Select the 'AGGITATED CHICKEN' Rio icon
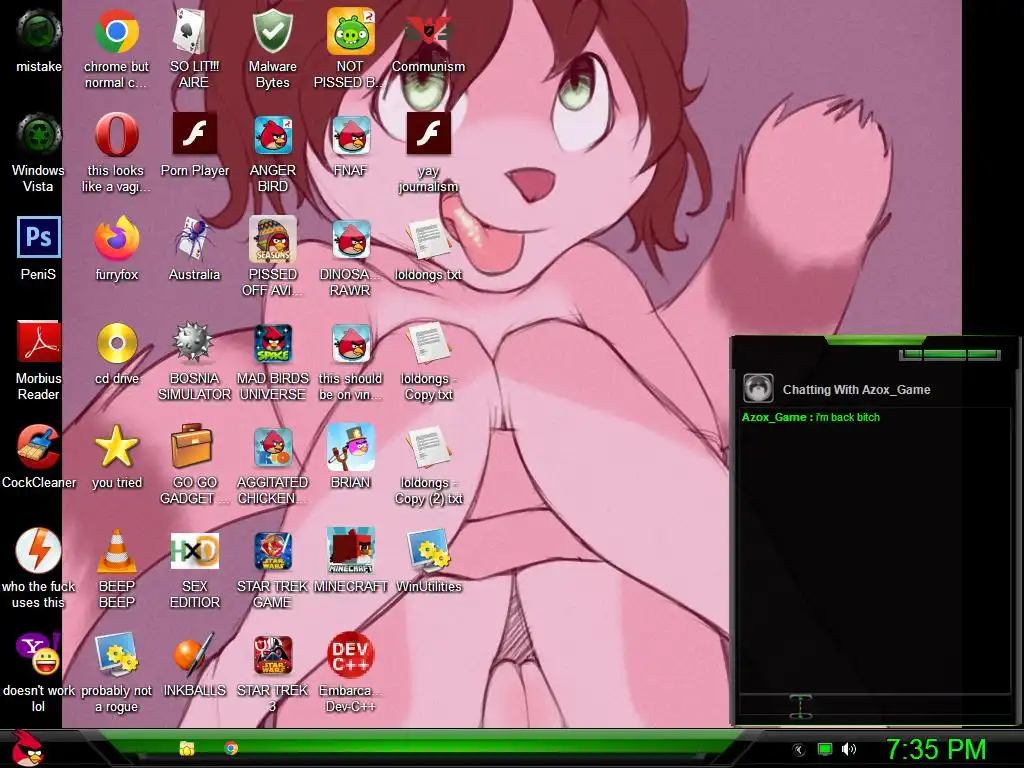 (272, 446)
